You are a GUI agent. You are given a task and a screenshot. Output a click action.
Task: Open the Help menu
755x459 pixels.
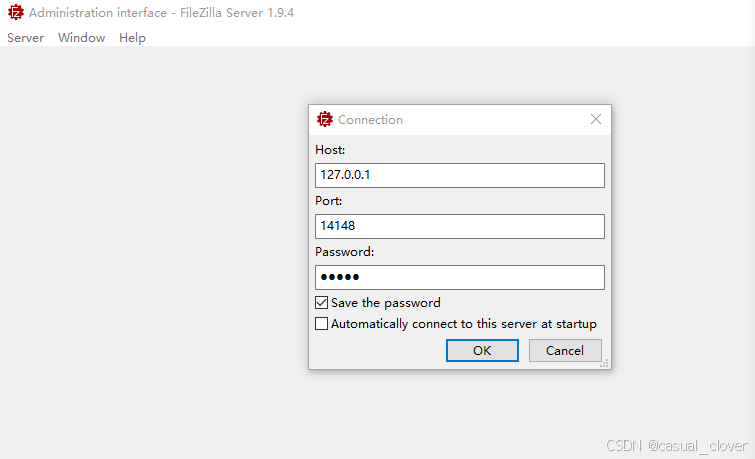coord(132,38)
